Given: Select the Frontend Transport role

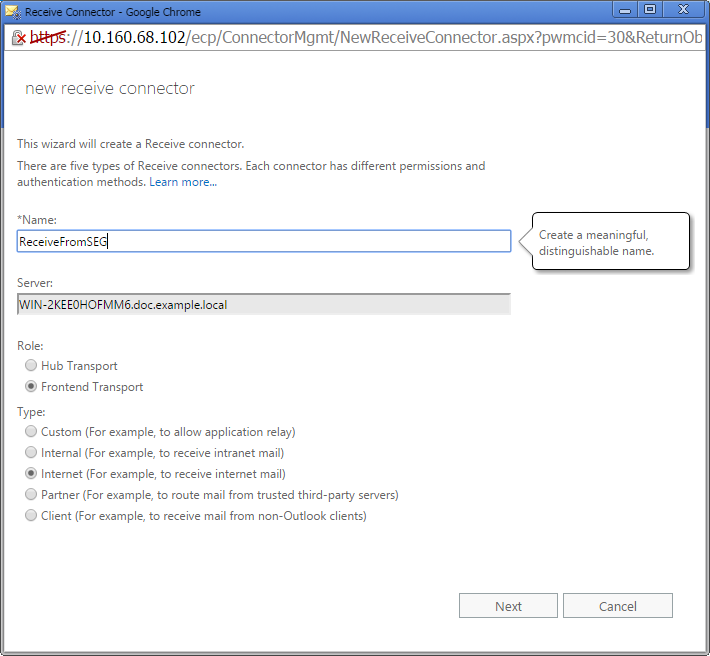Looking at the screenshot, I should pos(31,387).
